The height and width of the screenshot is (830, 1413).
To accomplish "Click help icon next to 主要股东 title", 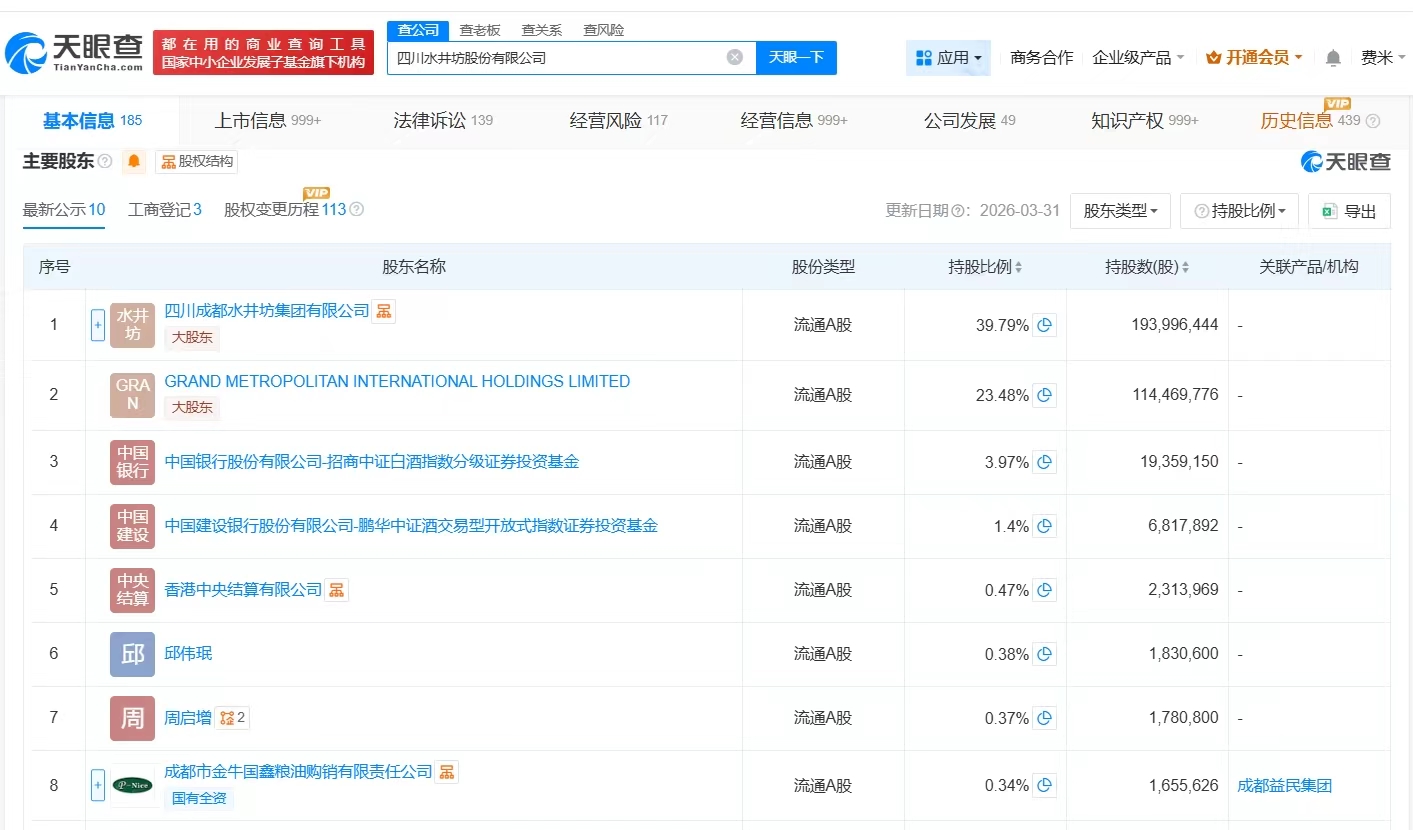I will point(105,162).
